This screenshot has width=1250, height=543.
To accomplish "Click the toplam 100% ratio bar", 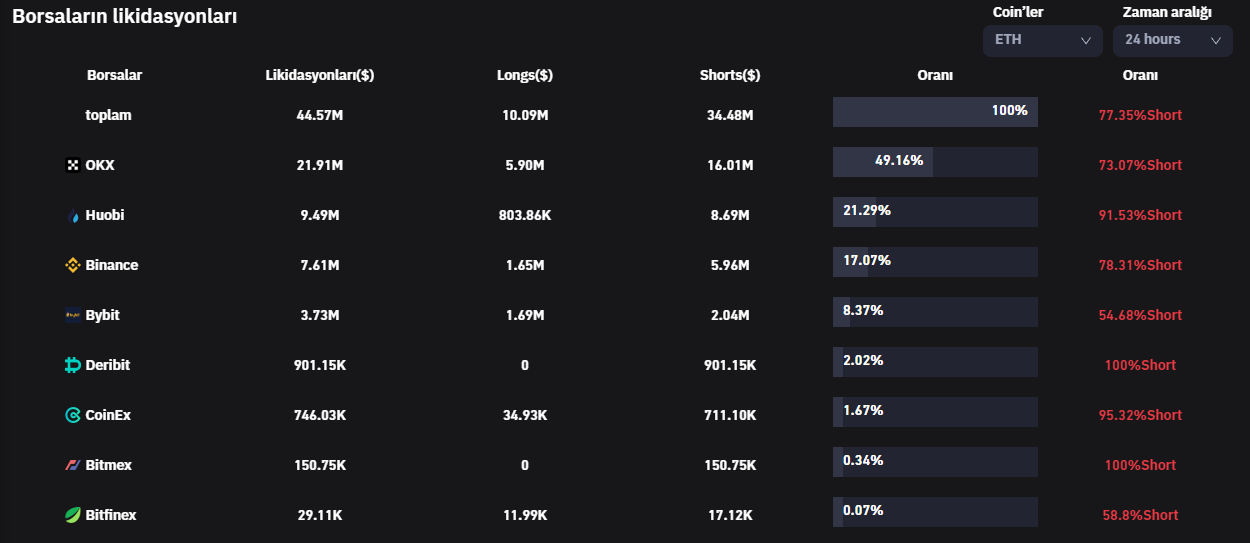I will point(935,112).
